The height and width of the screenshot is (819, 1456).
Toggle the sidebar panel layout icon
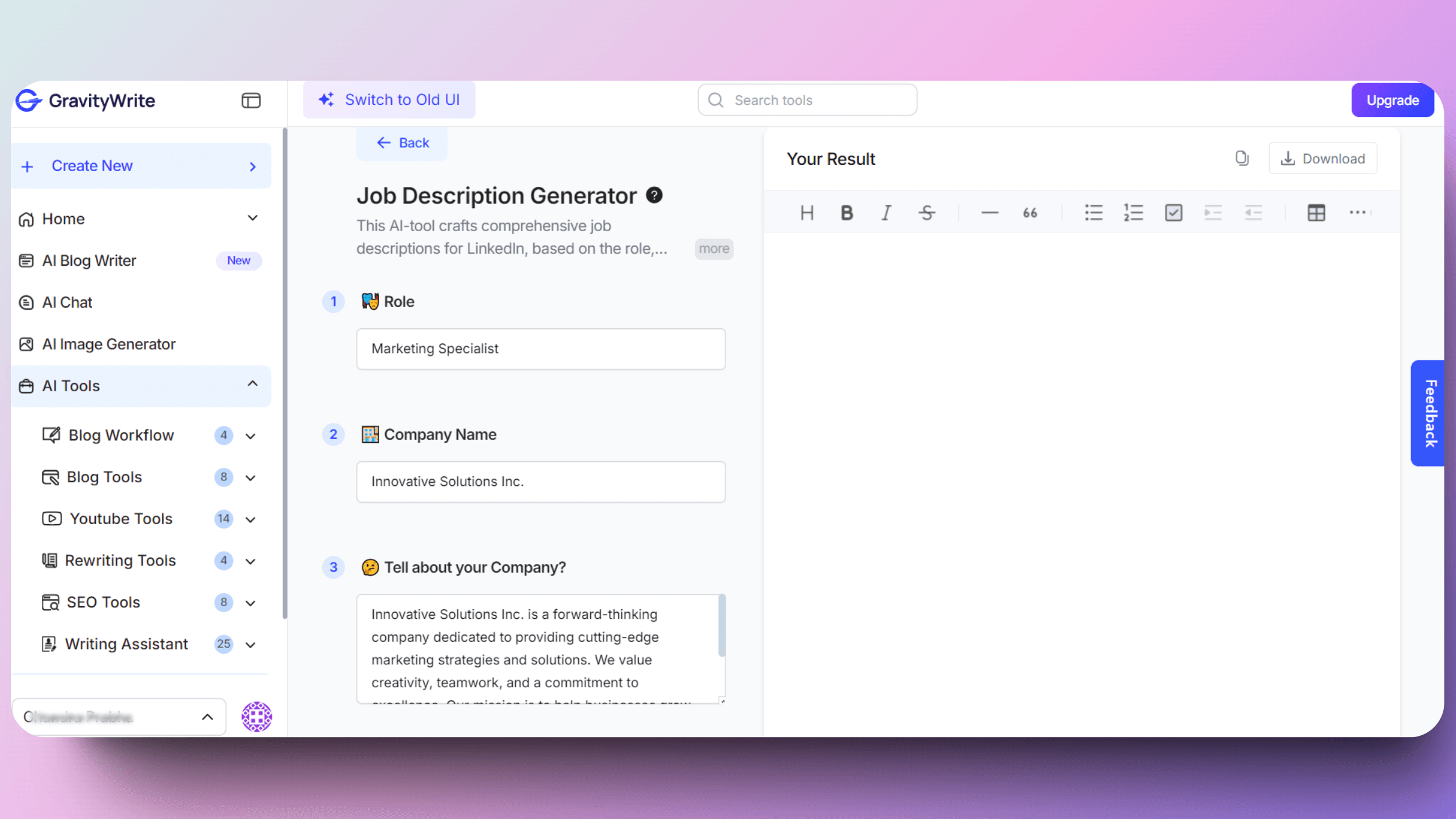point(251,100)
